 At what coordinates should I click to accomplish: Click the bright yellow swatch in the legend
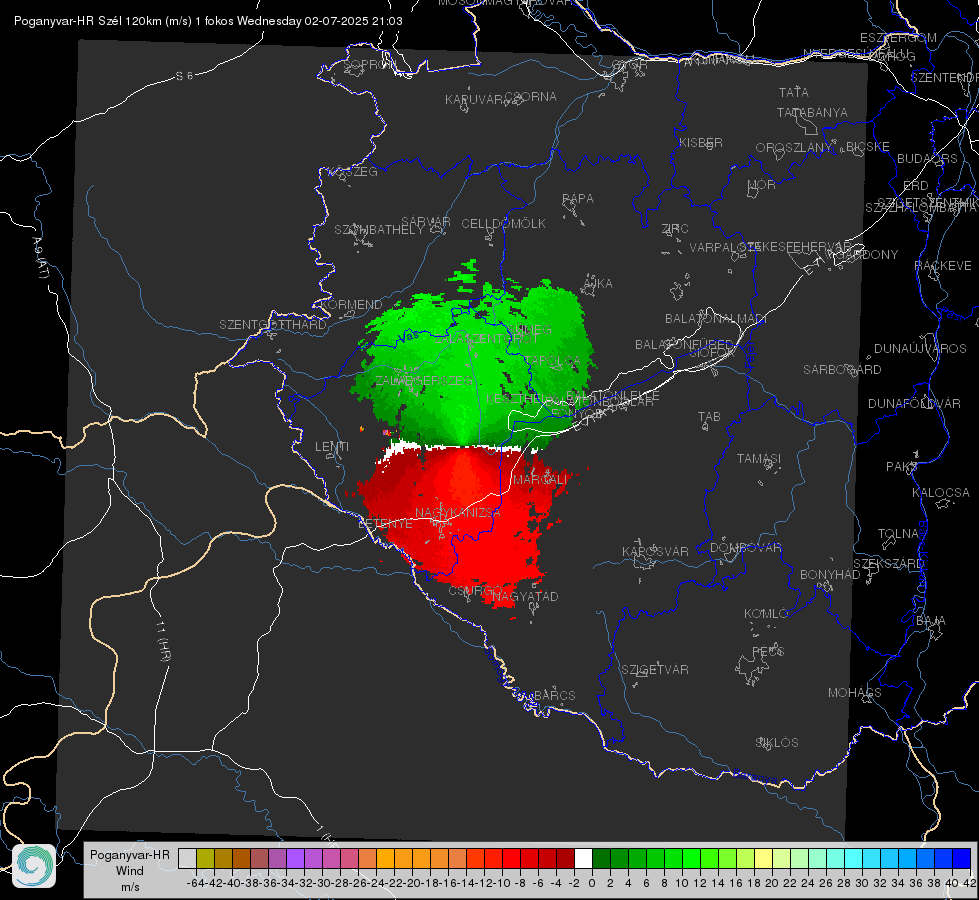coord(764,859)
